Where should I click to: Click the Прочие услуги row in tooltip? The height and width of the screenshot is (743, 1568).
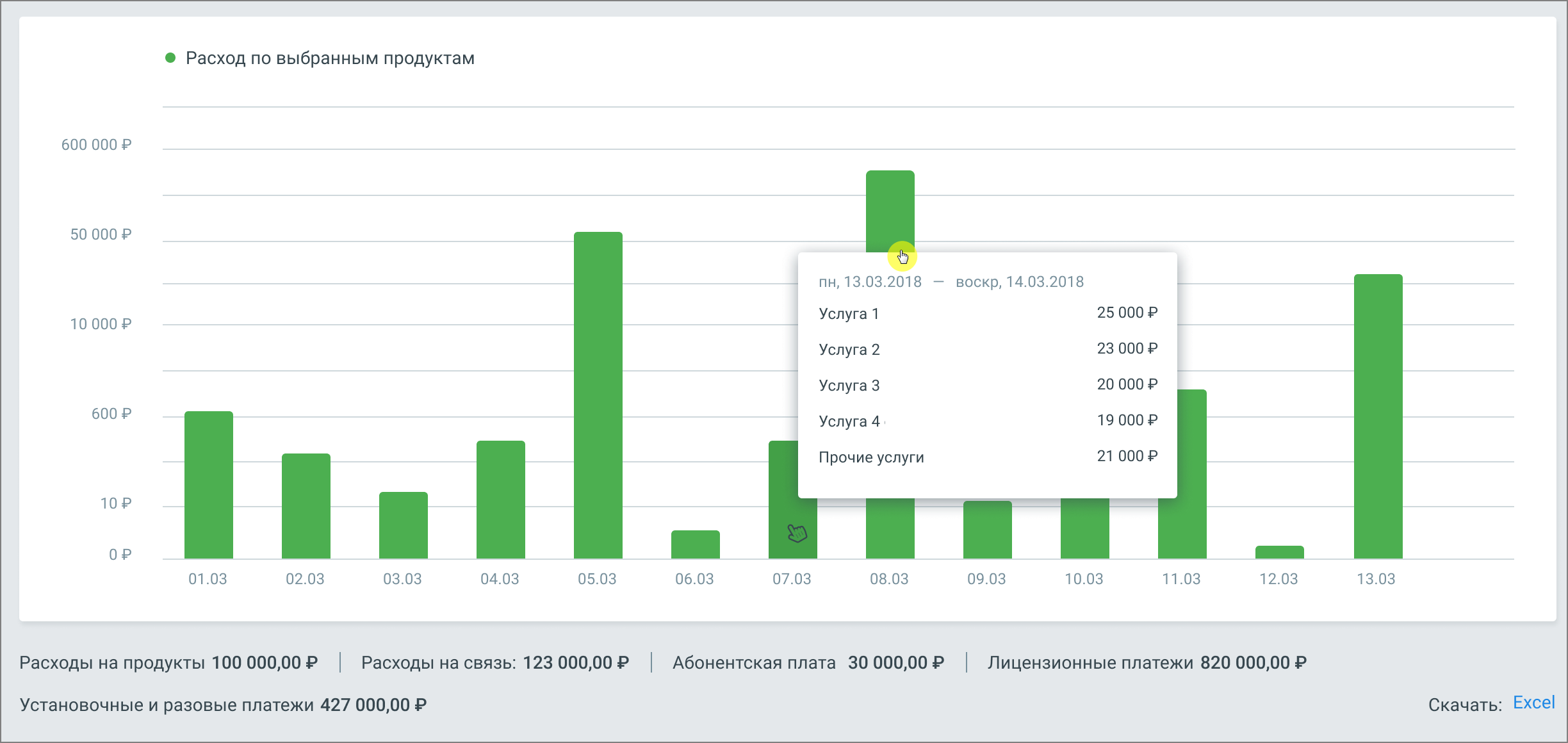pos(988,457)
